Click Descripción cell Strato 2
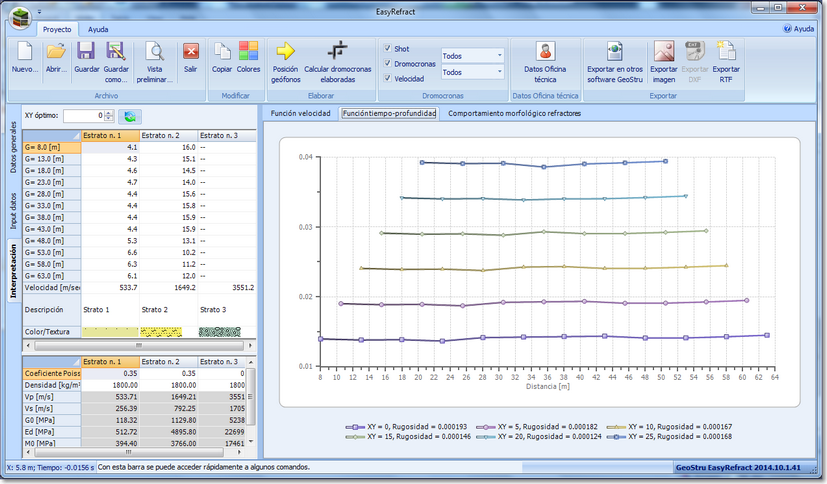The height and width of the screenshot is (484, 827). point(169,309)
